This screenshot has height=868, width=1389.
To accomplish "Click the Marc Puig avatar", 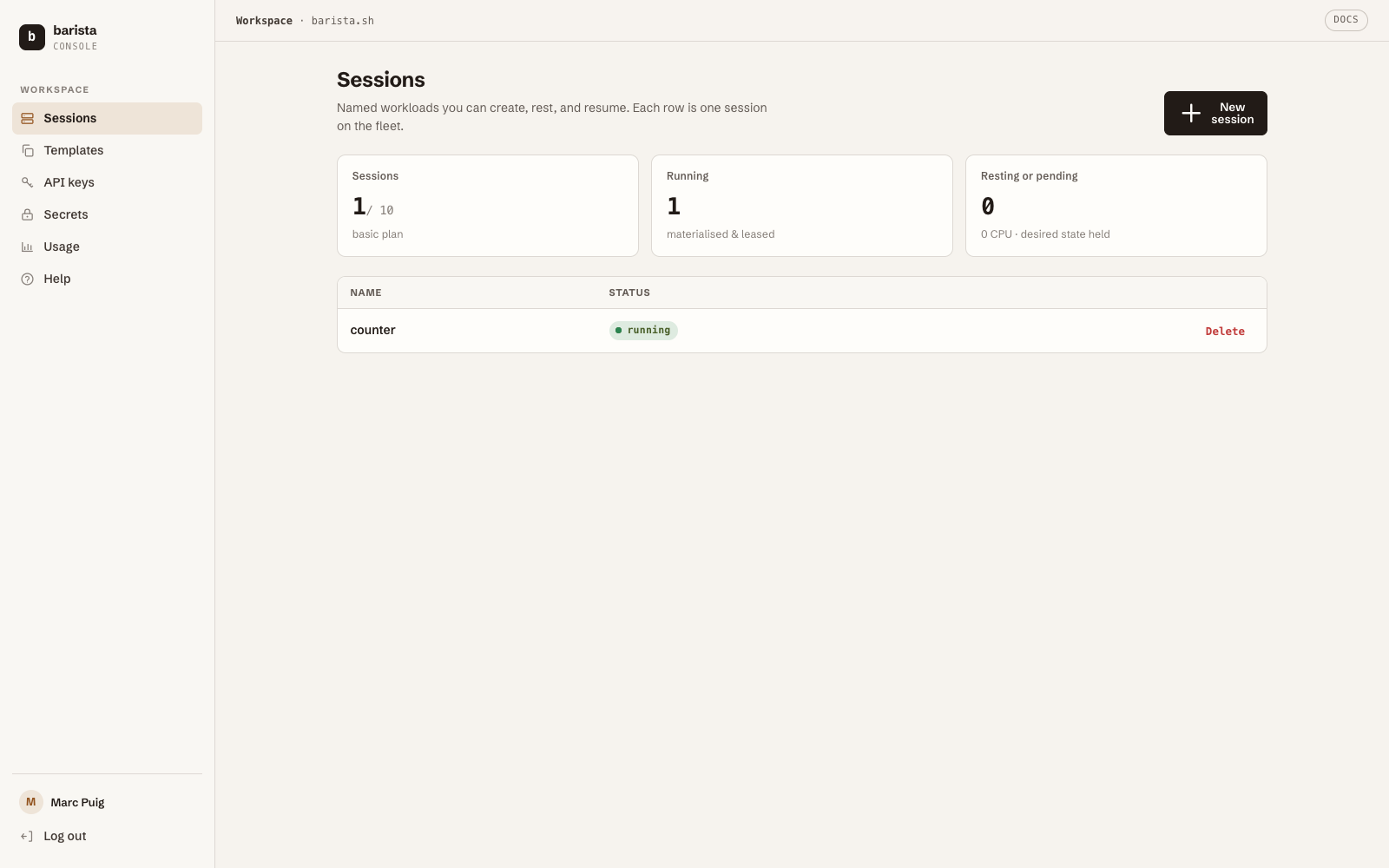I will click(31, 802).
